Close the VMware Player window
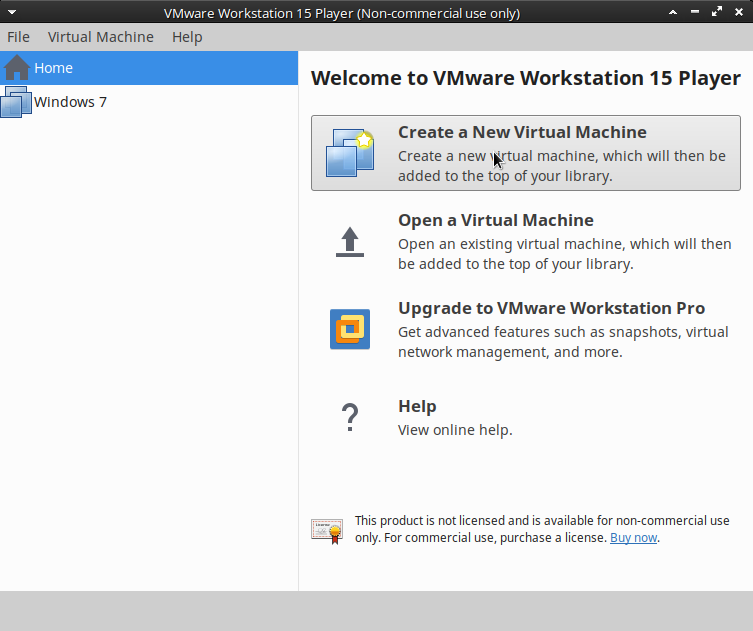Screen dimensions: 753x631 pos(739,12)
